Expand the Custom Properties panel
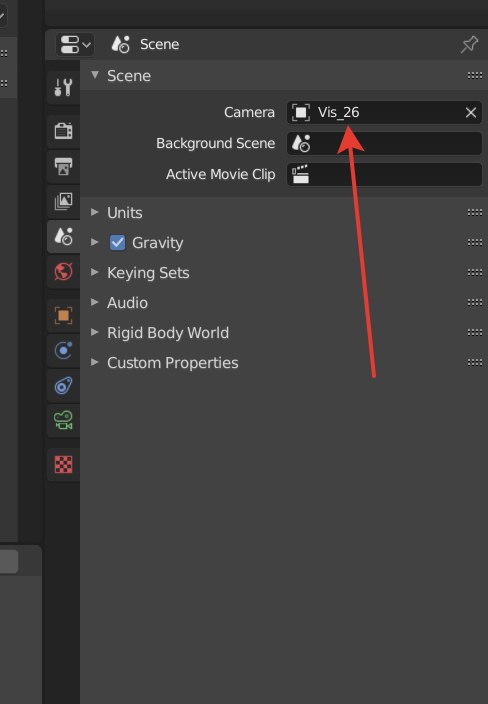This screenshot has height=704, width=488. (x=95, y=362)
